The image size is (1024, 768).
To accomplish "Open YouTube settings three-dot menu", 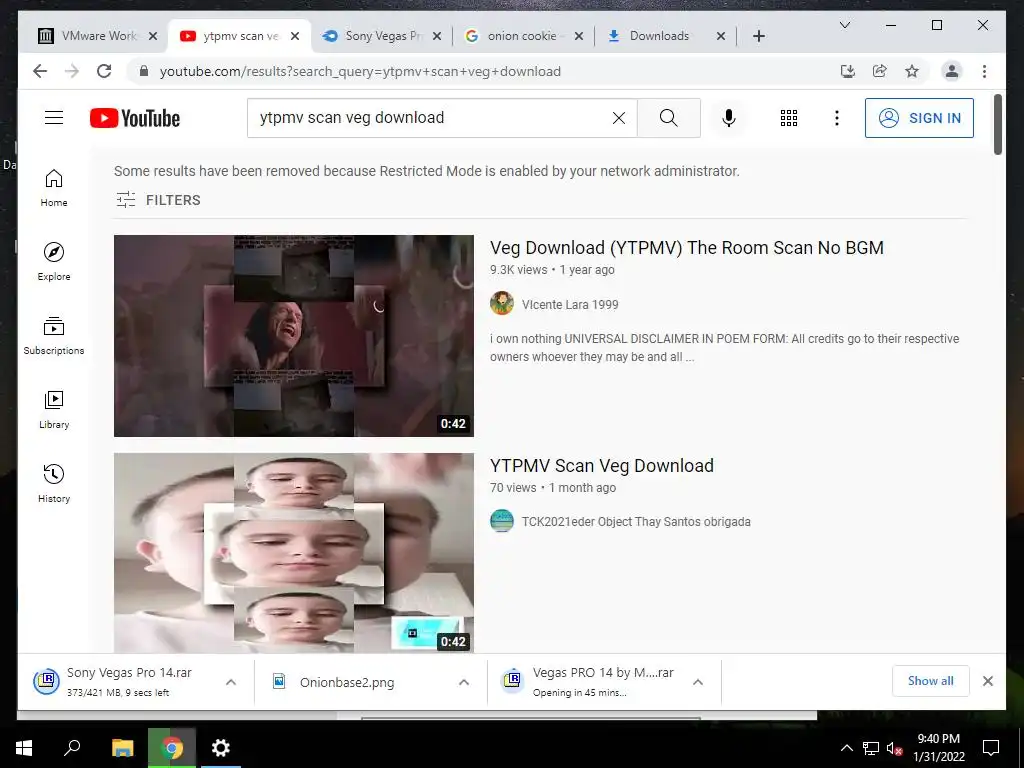I will click(x=837, y=118).
